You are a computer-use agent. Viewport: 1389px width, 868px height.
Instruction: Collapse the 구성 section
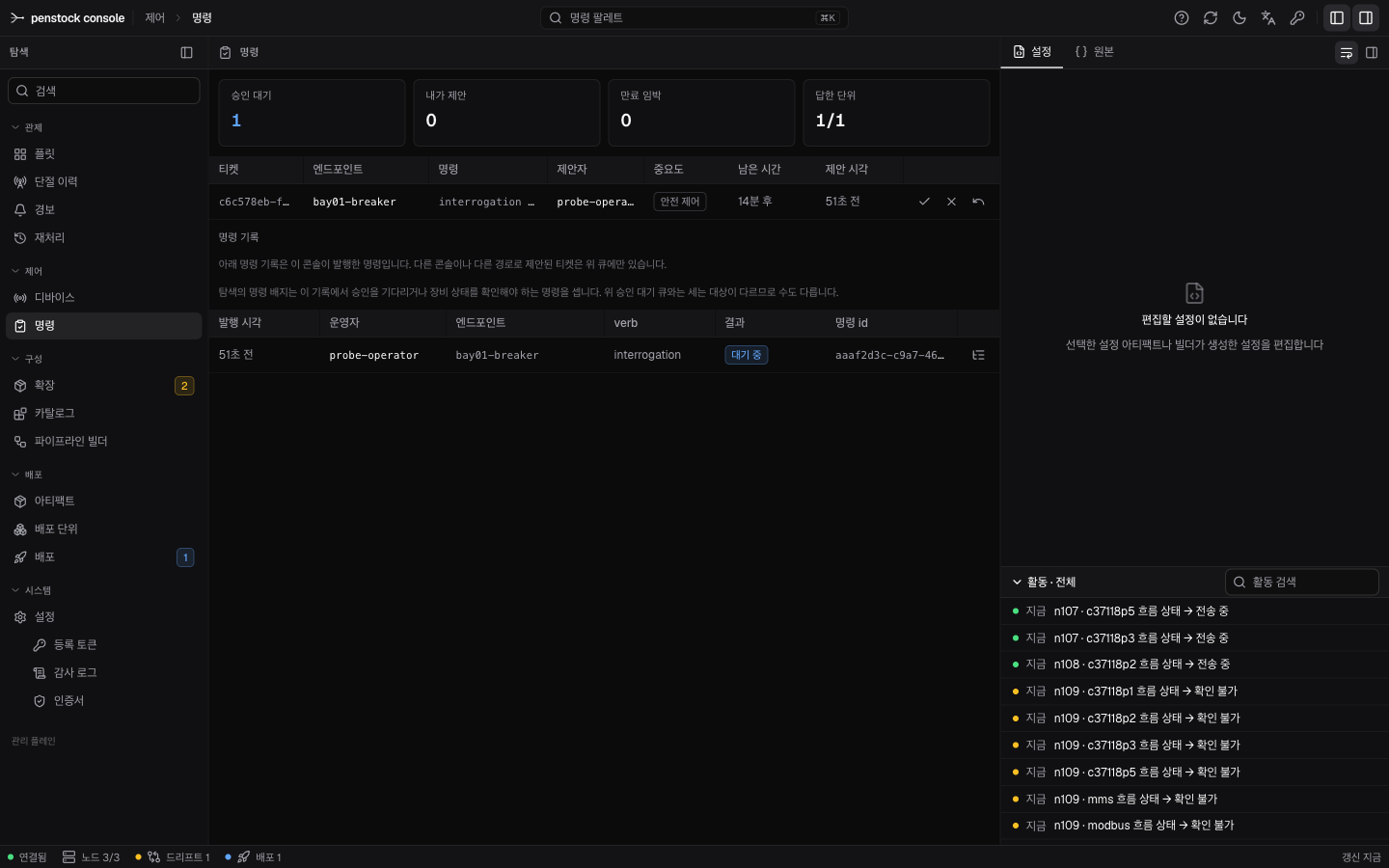tap(27, 359)
